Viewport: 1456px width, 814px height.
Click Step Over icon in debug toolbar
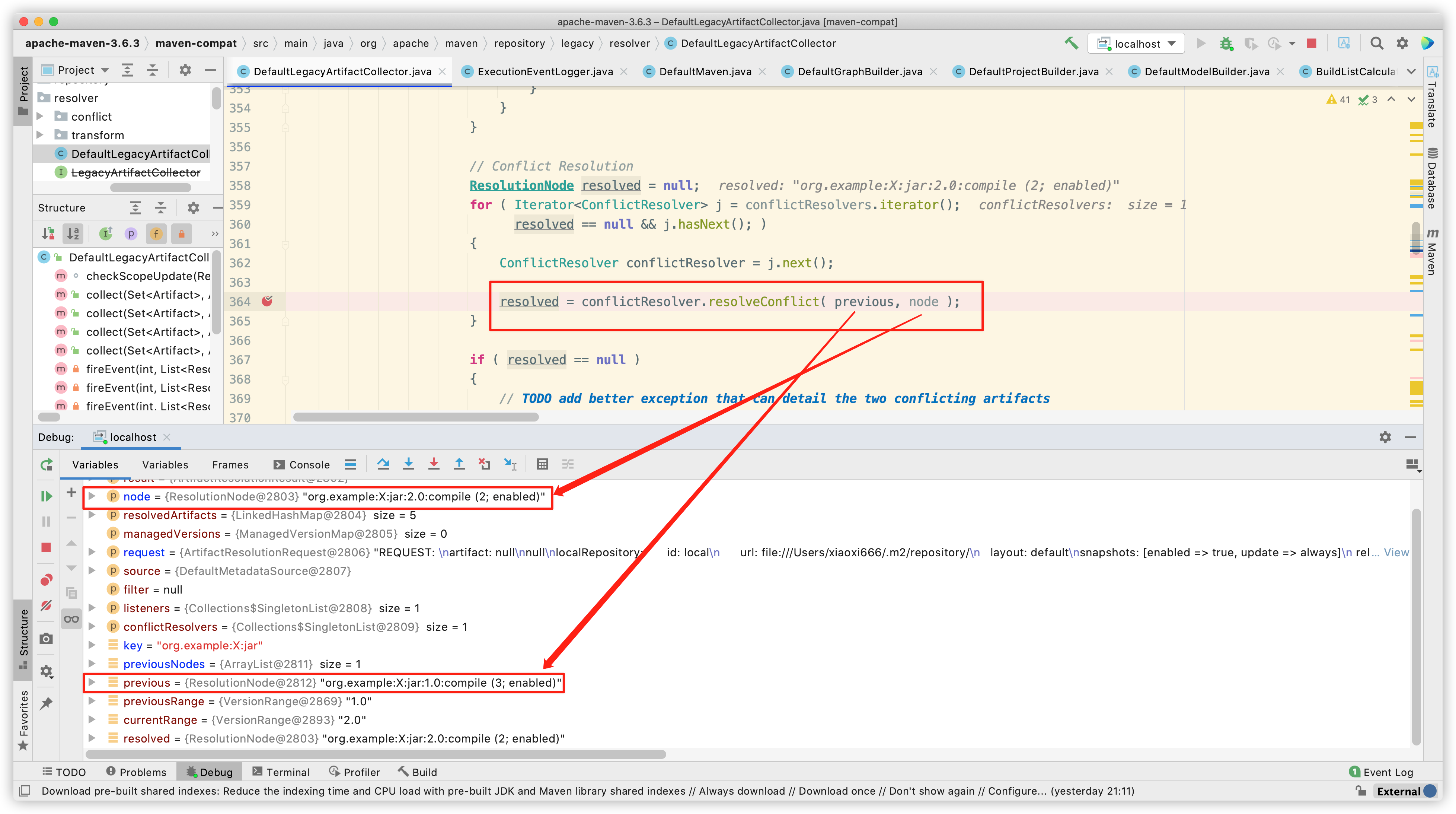point(383,464)
